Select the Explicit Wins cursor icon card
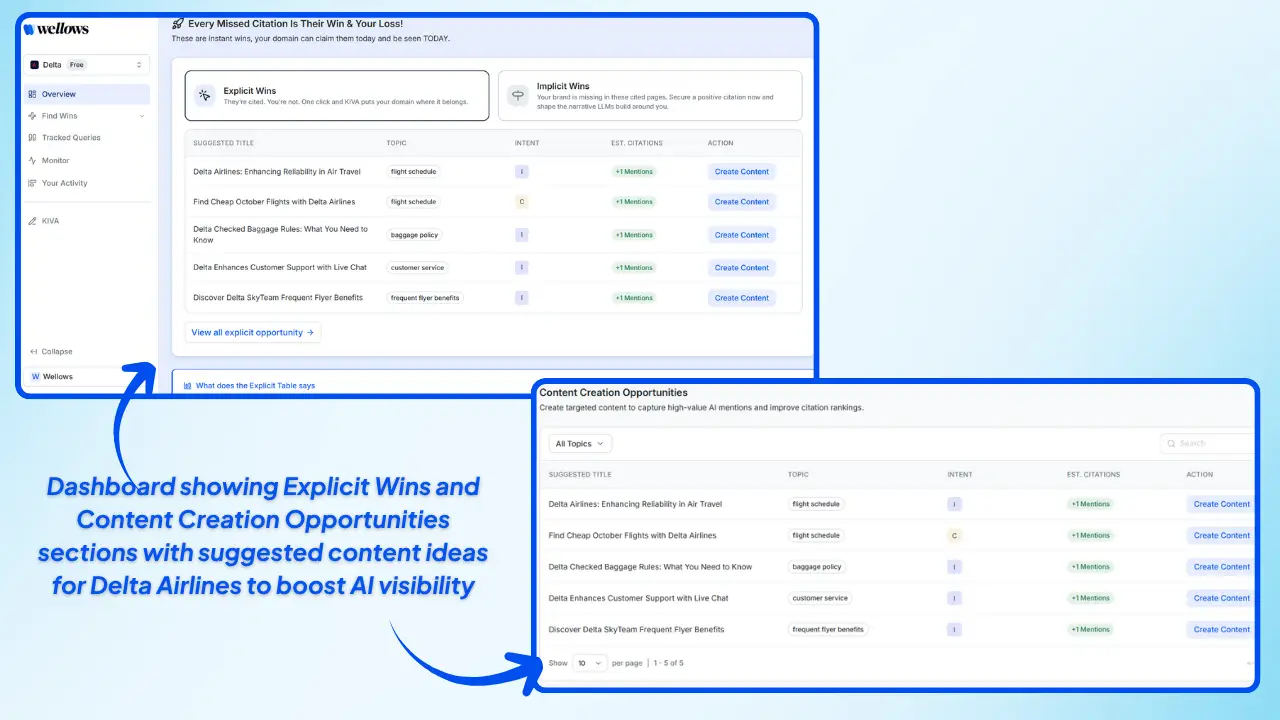Image resolution: width=1280 pixels, height=720 pixels. [204, 95]
